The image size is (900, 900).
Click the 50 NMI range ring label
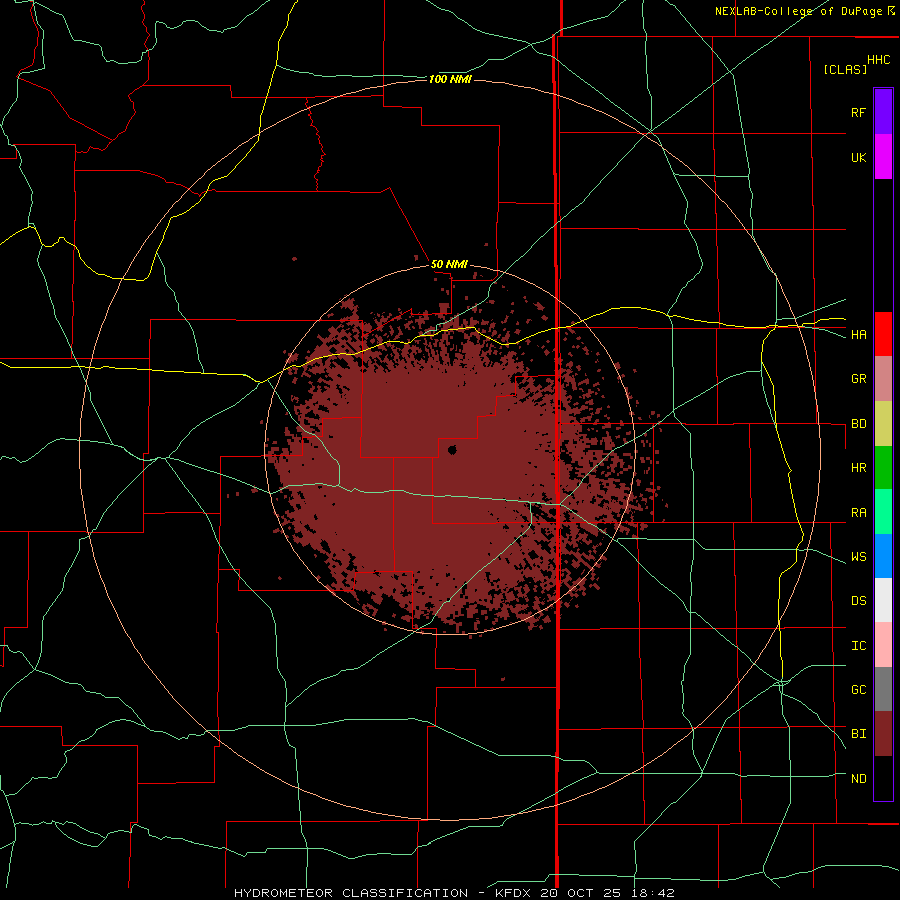tap(449, 264)
